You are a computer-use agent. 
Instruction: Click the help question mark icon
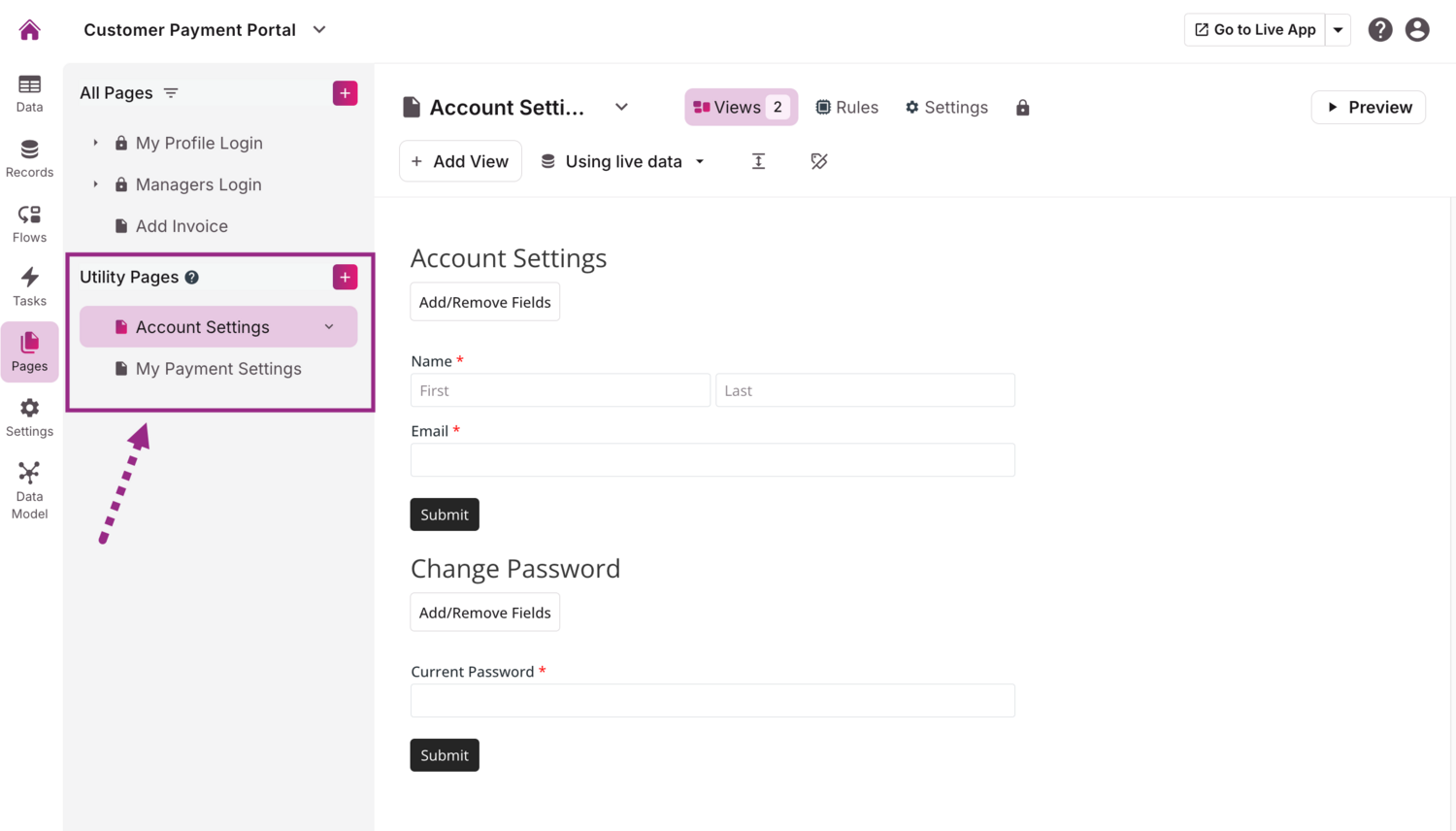[1379, 30]
